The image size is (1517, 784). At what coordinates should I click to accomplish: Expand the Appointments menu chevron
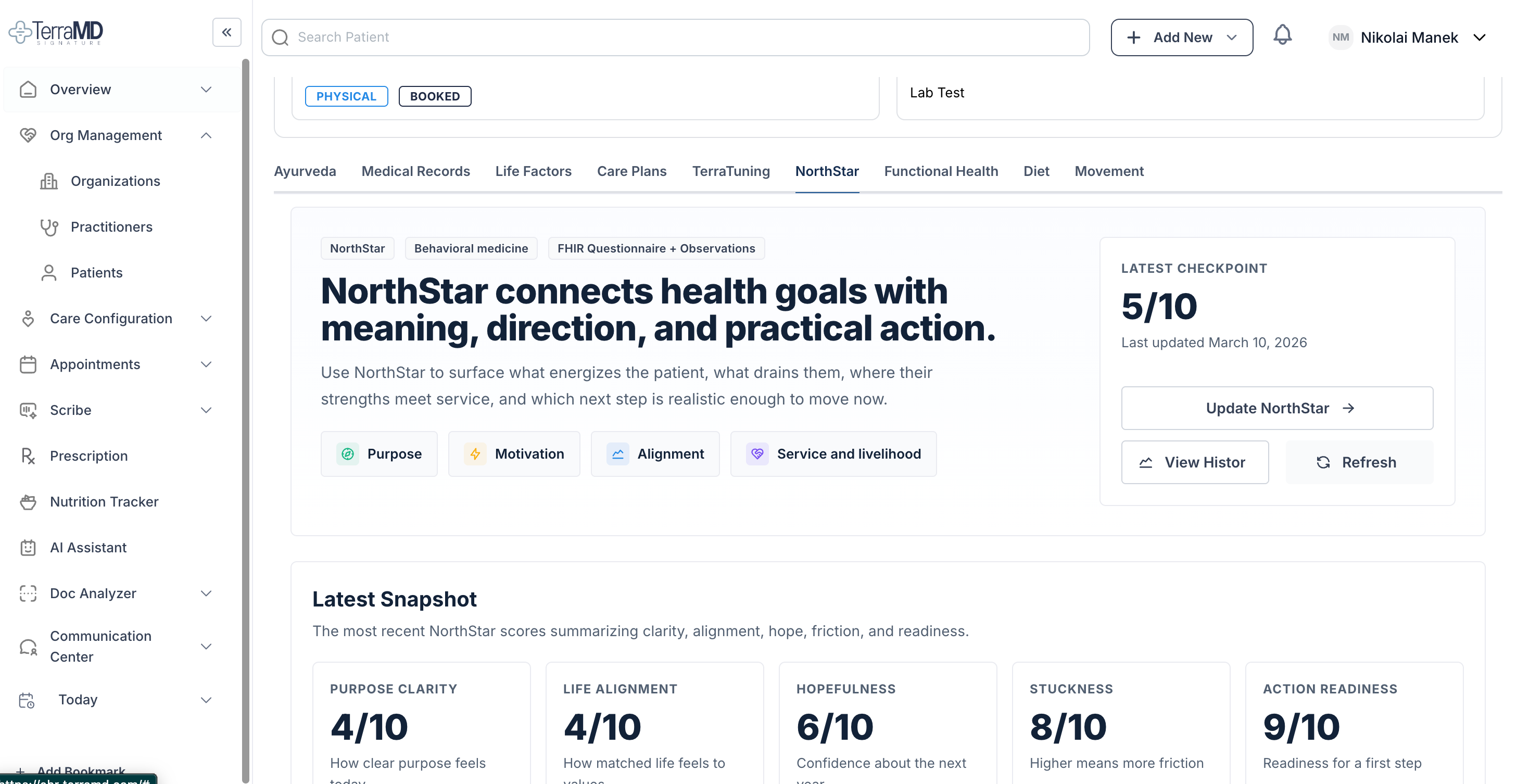206,364
